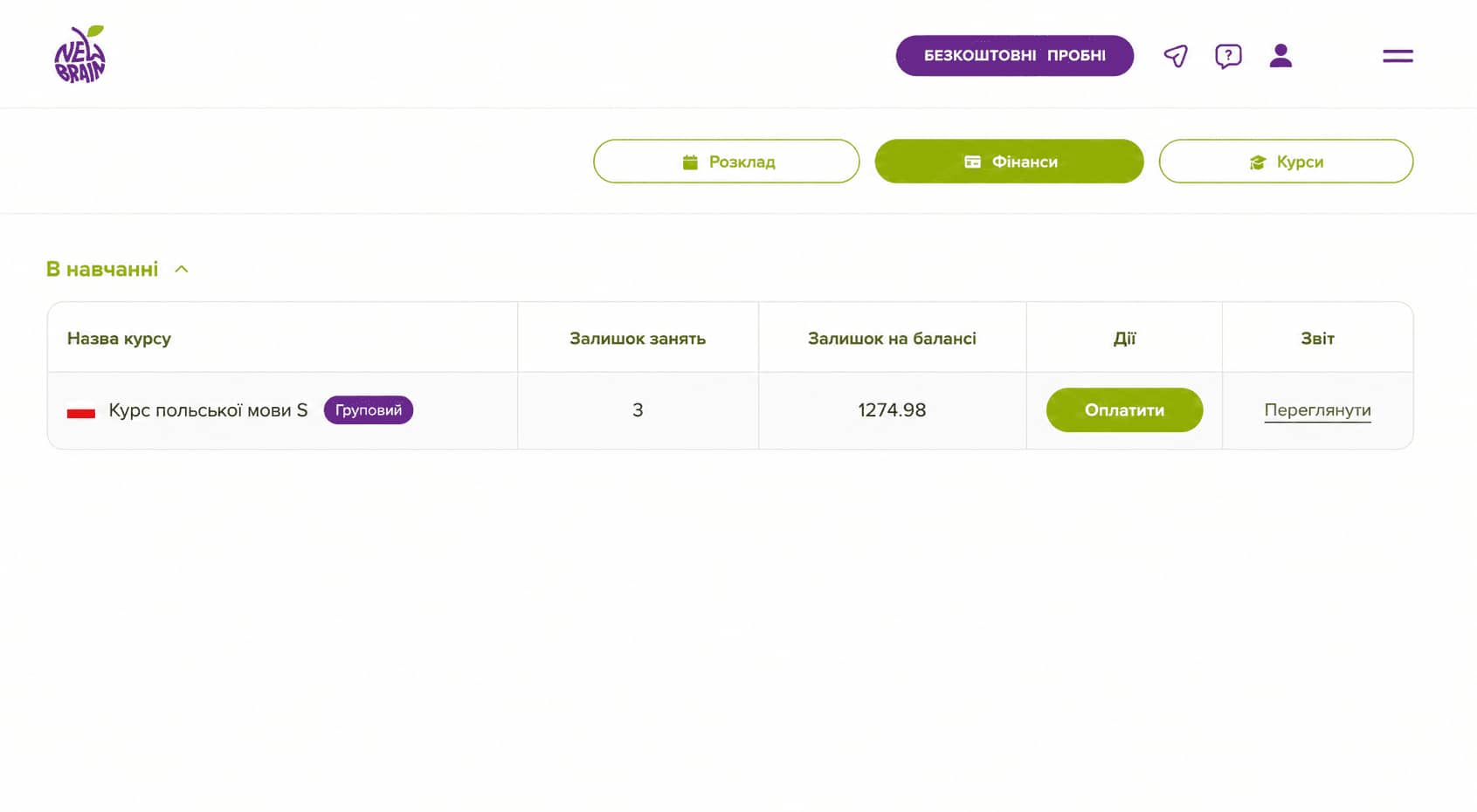The width and height of the screenshot is (1477, 812).
Task: Click the Груповий badge
Action: point(368,409)
